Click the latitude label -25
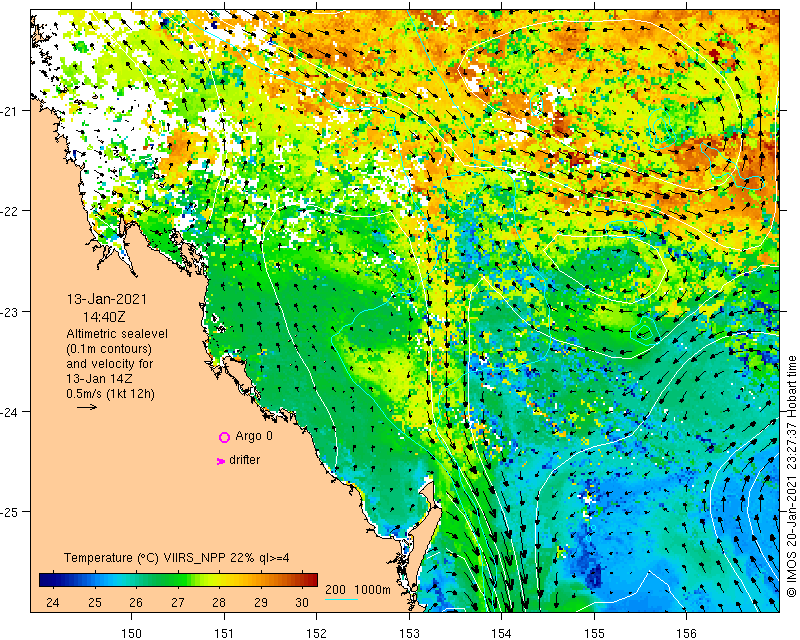This screenshot has height=640, width=800. pos(9,512)
